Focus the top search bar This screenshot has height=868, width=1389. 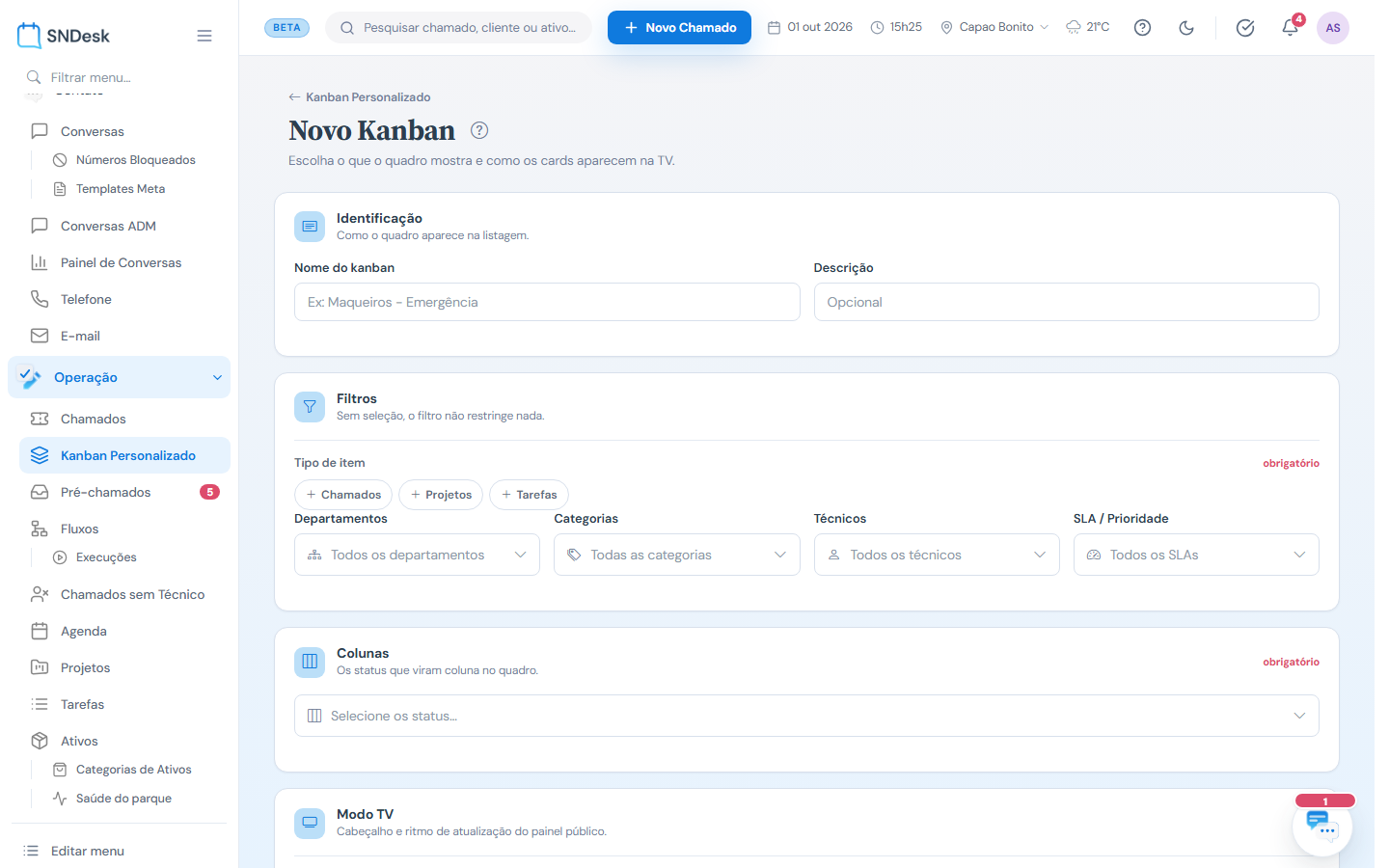point(459,27)
